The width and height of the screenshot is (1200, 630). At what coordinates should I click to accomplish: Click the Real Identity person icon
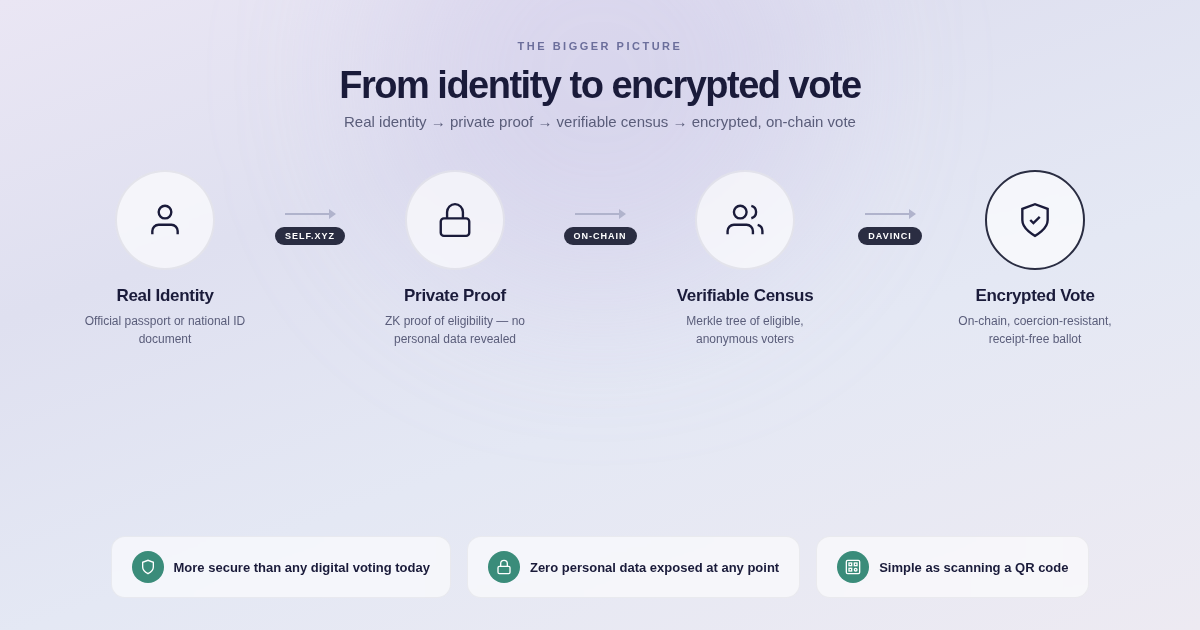coord(165,220)
